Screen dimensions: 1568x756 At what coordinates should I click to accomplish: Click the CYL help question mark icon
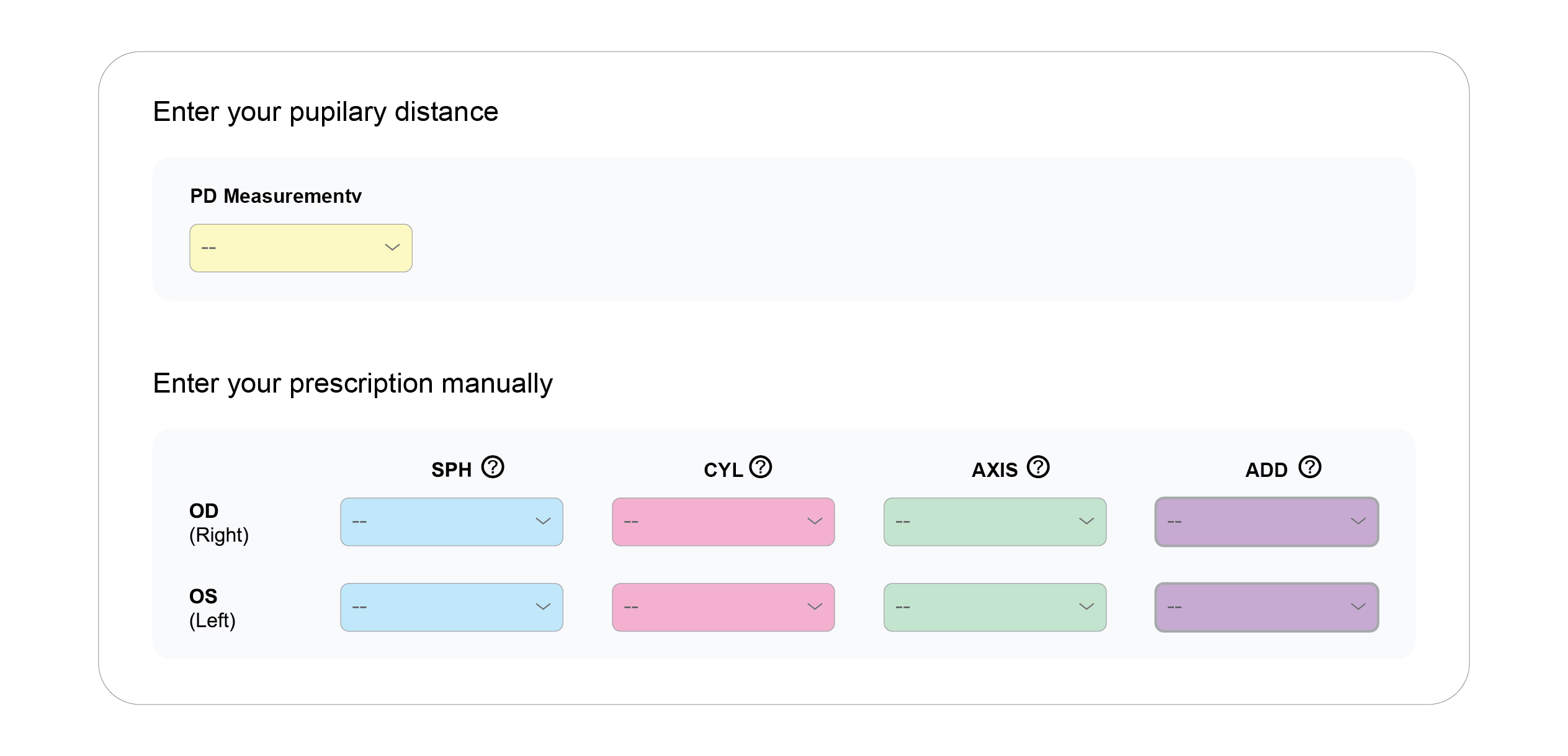(x=760, y=467)
